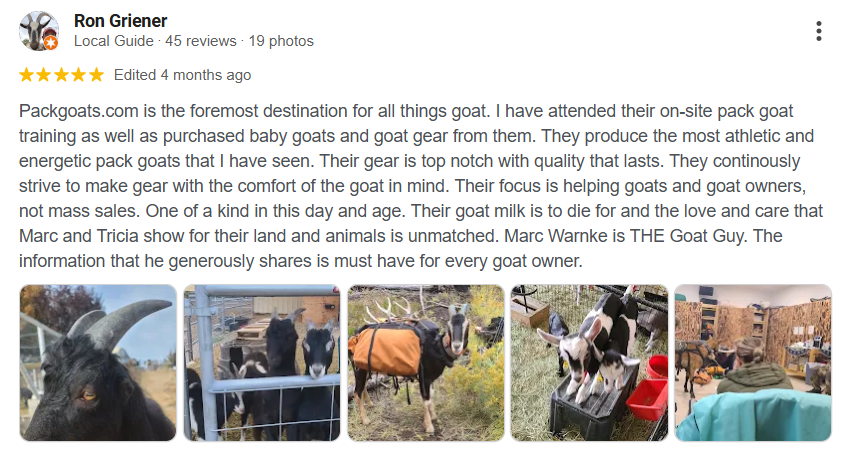Open the baby goats on black crate photo

[589, 363]
